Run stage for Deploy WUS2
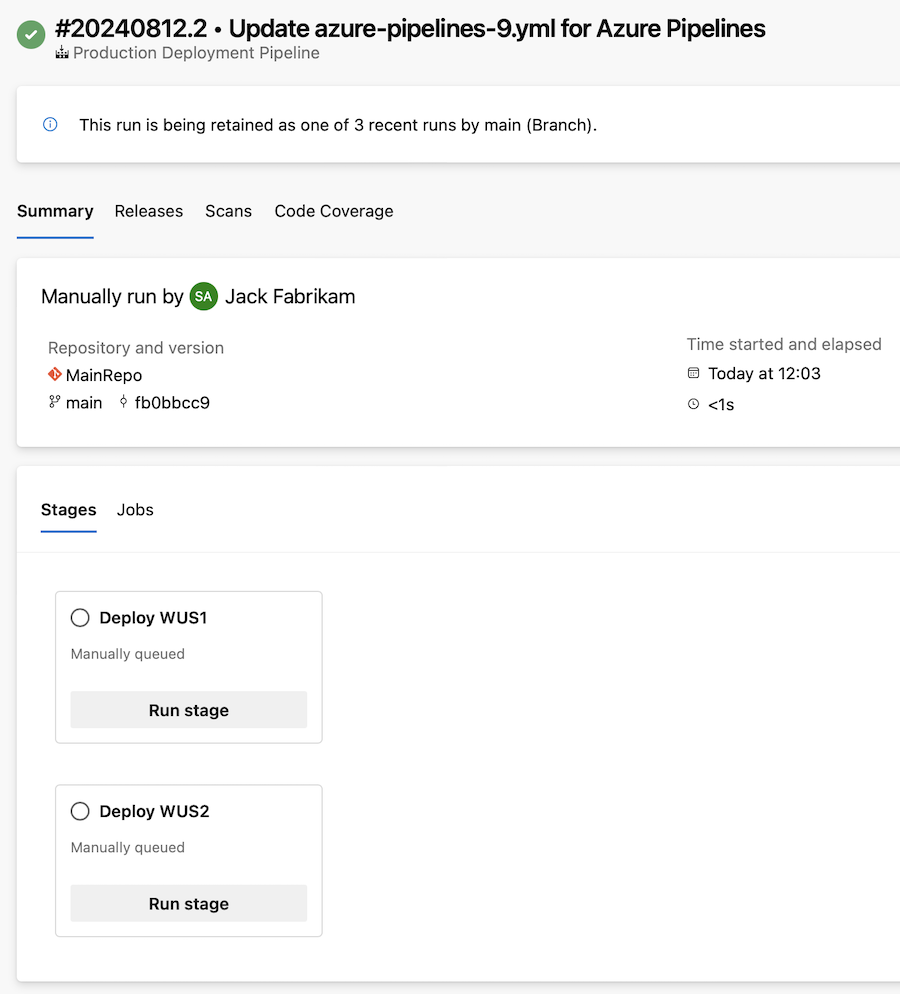900x994 pixels. 189,903
